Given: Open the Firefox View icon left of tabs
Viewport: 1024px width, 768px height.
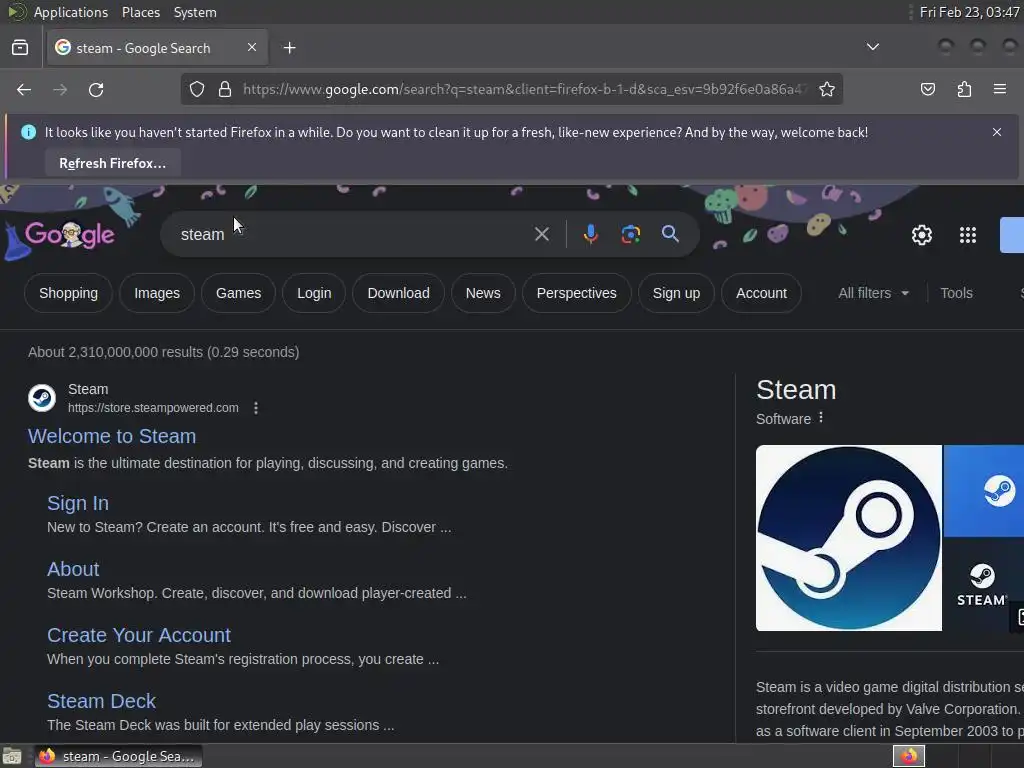Looking at the screenshot, I should click(20, 48).
